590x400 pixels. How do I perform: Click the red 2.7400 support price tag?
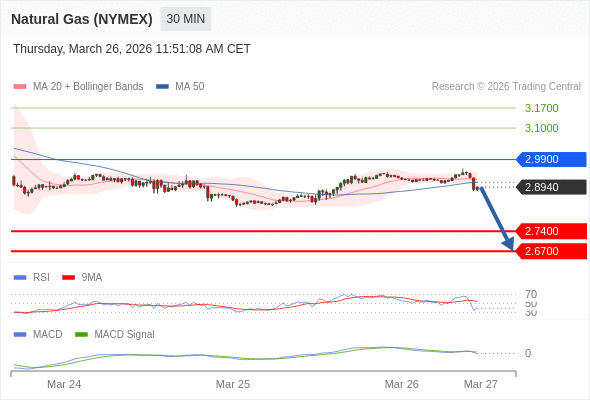[x=551, y=231]
